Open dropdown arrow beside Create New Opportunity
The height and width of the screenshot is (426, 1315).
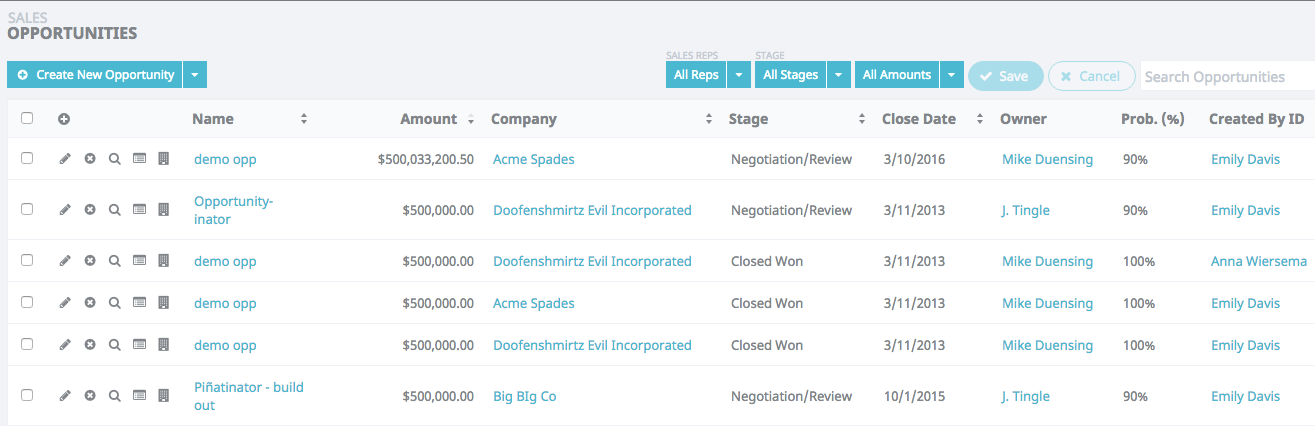coord(195,75)
